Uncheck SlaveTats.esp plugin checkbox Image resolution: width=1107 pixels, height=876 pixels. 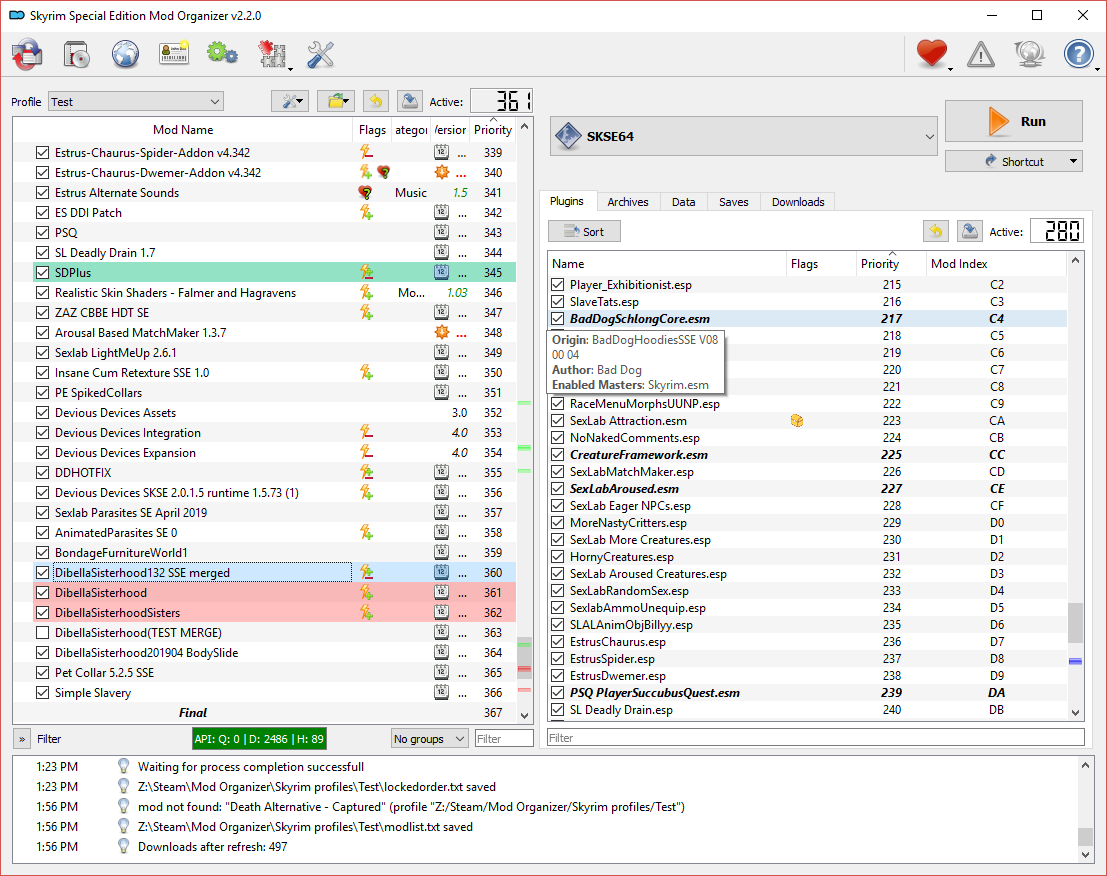click(x=558, y=301)
